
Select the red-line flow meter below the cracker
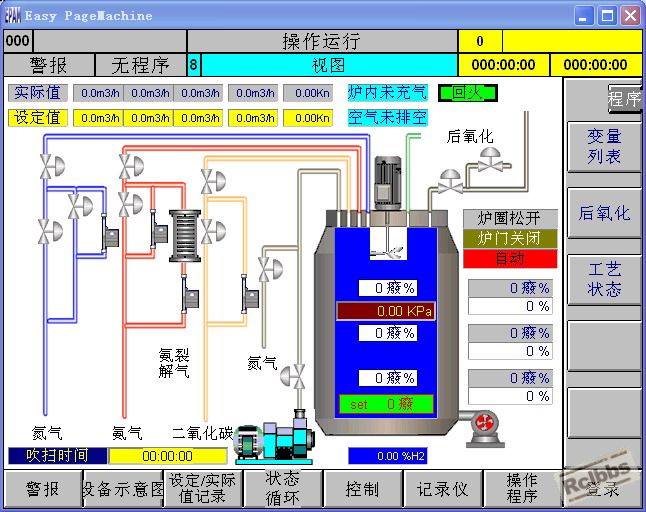pyautogui.click(x=190, y=294)
